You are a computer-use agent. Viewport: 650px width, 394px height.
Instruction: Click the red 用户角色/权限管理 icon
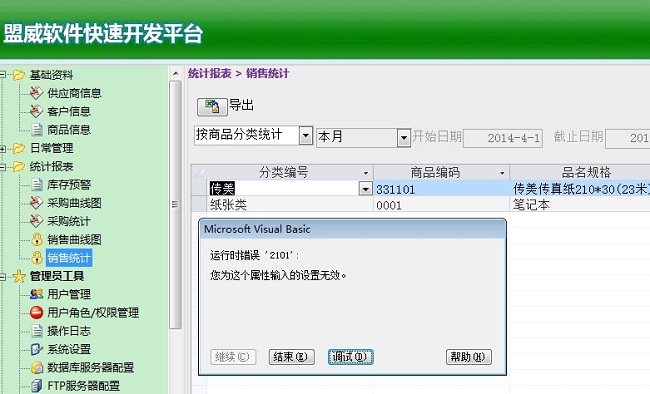[x=36, y=312]
